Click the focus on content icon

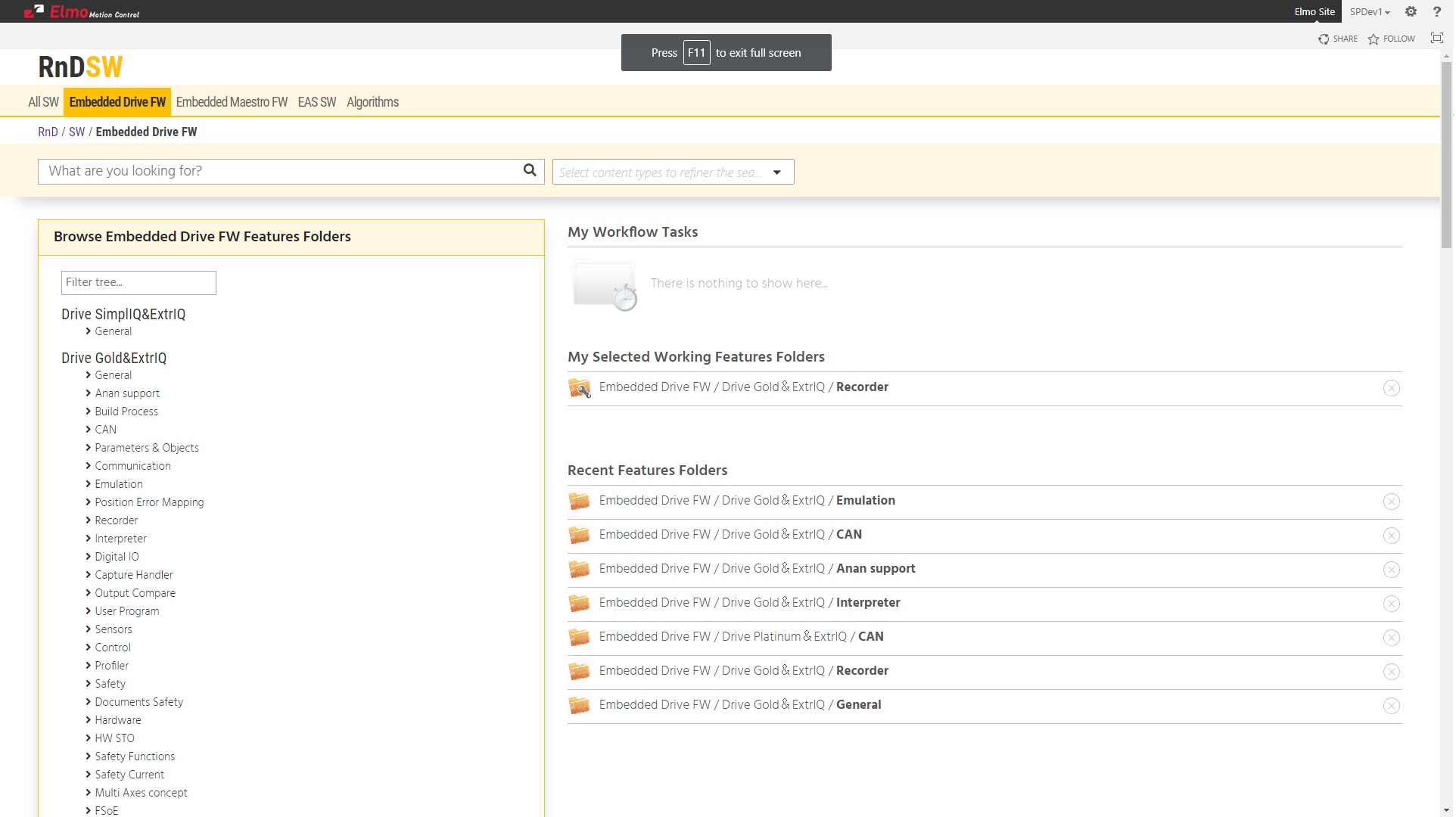pos(1436,38)
